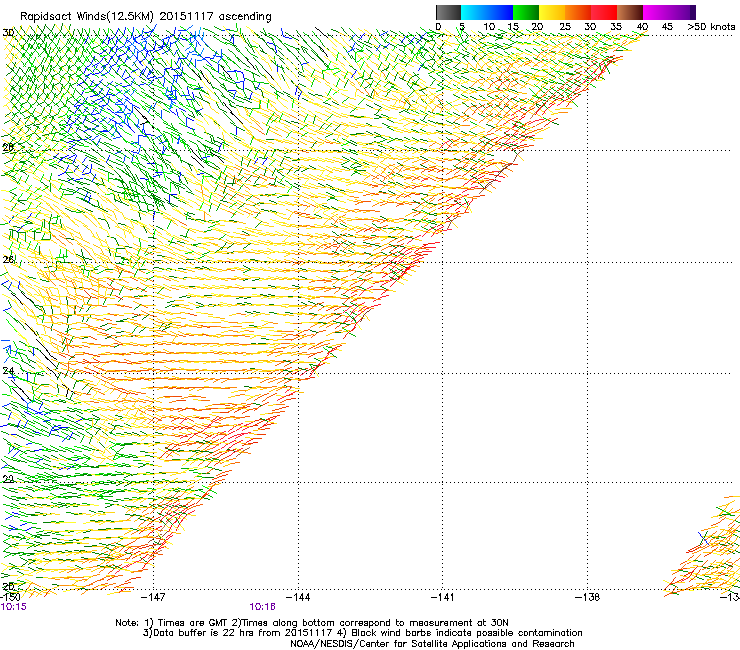Image resolution: width=740 pixels, height=650 pixels.
Task: Click the '24' latitude label
Action: click(x=8, y=371)
